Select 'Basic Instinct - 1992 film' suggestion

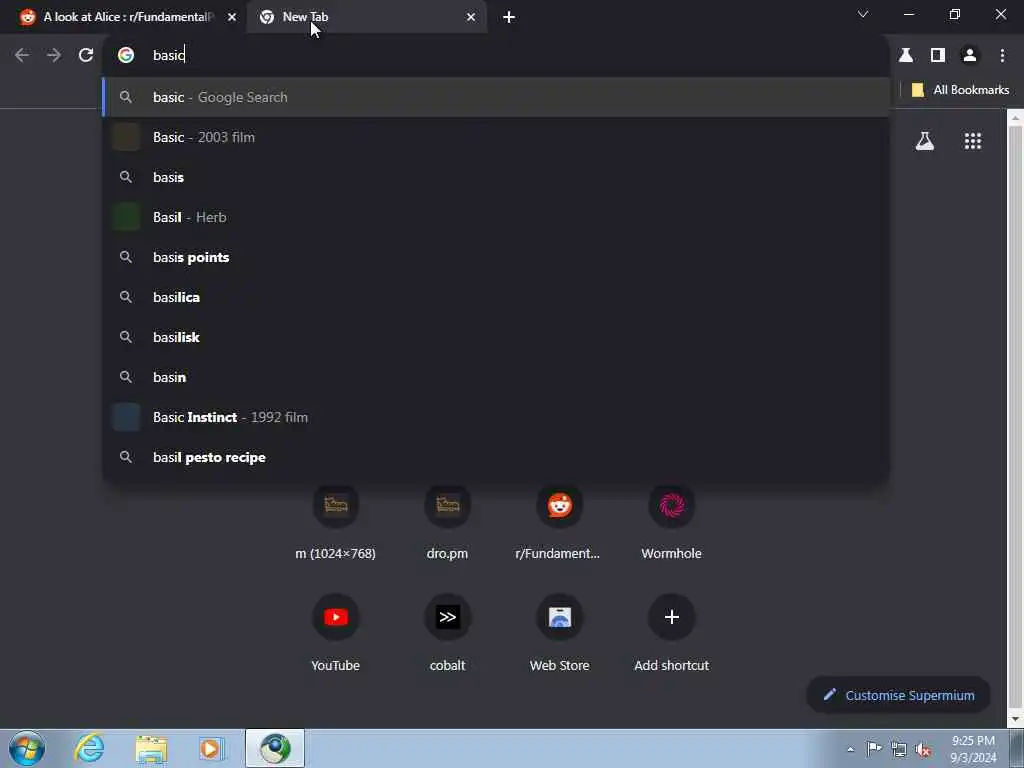(496, 417)
